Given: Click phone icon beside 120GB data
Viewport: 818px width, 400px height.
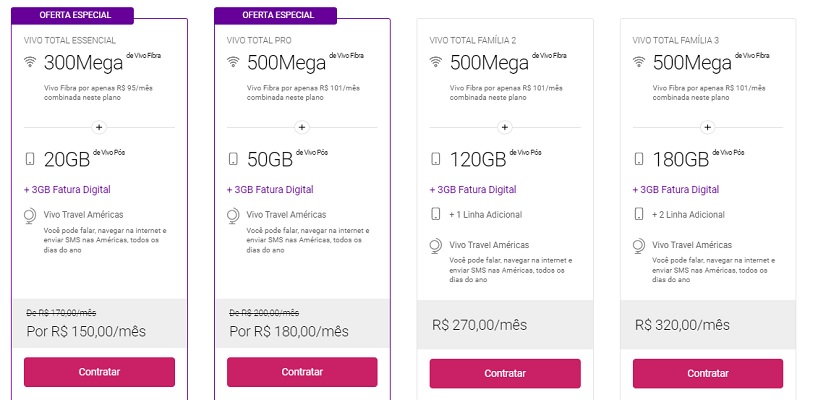Looking at the screenshot, I should [437, 159].
